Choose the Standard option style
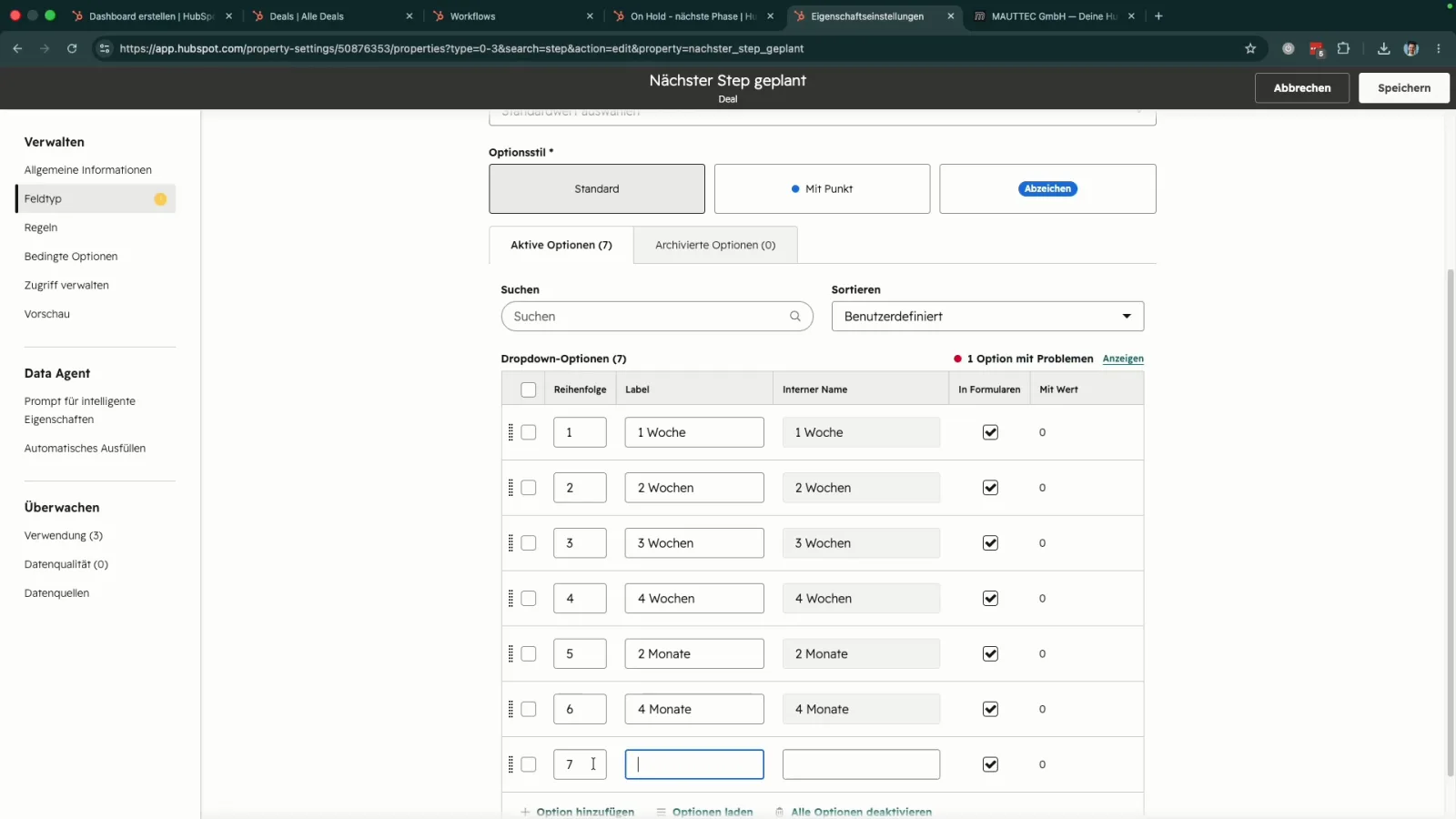1456x819 pixels. point(597,189)
